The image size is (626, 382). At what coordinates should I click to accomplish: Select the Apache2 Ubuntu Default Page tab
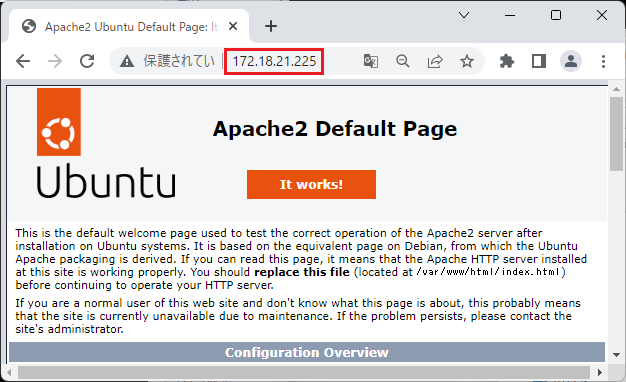[129, 26]
